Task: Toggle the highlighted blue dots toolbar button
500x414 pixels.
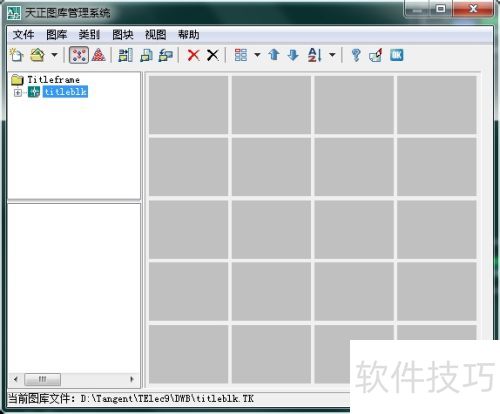Action: (79, 55)
